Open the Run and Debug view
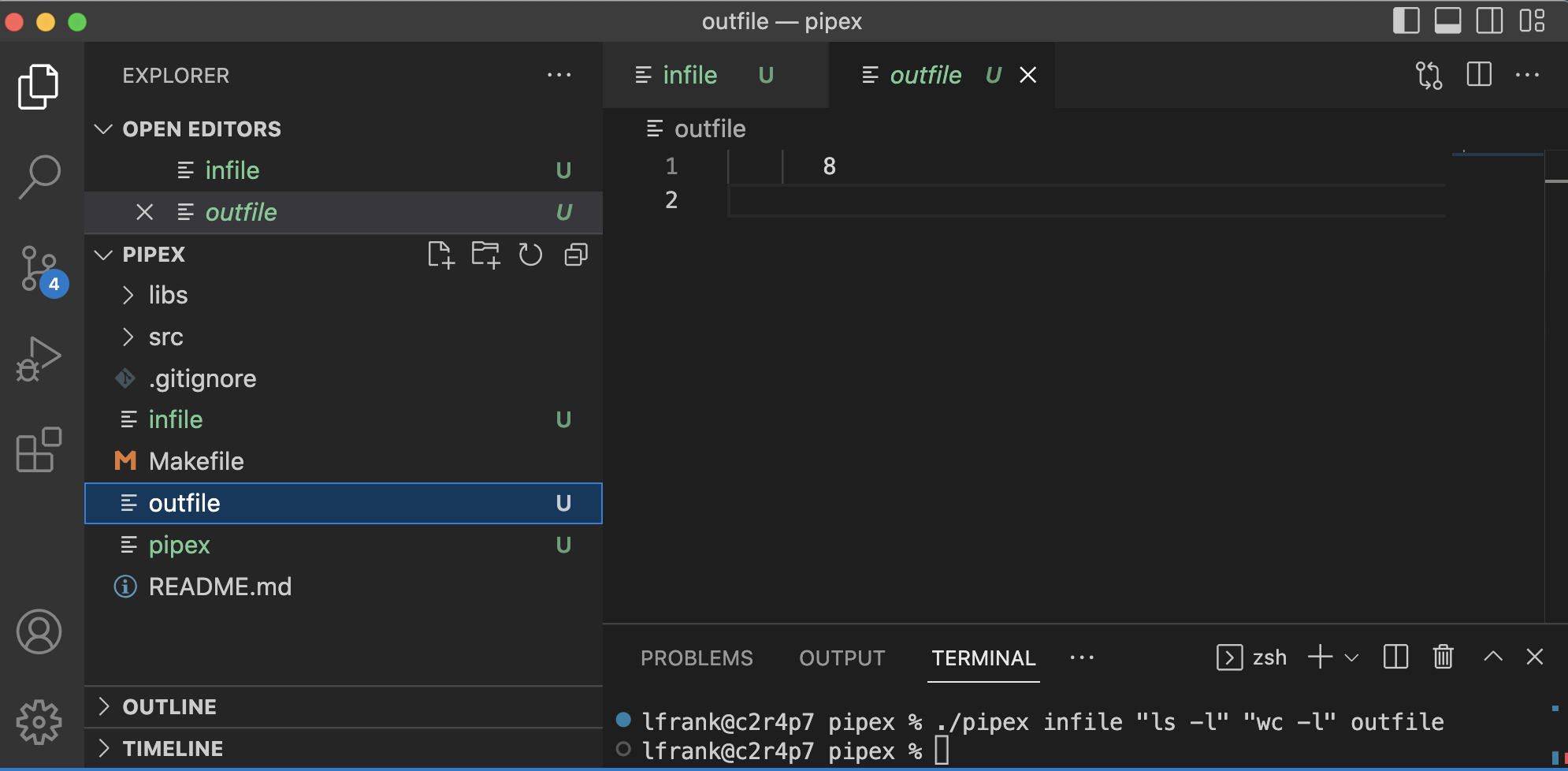Image resolution: width=1568 pixels, height=771 pixels. tap(38, 359)
